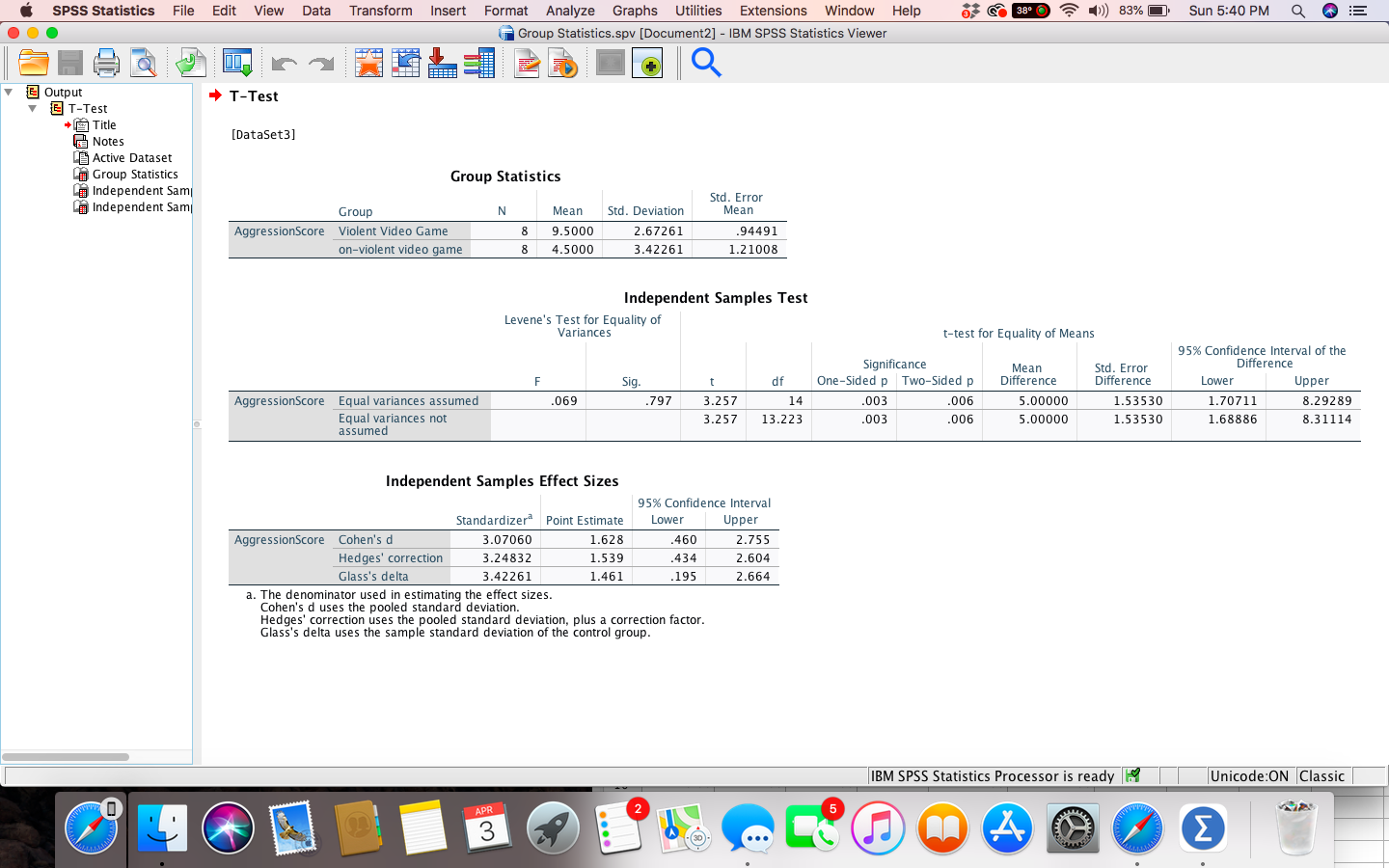Collapse the T-Test tree node

[33, 109]
